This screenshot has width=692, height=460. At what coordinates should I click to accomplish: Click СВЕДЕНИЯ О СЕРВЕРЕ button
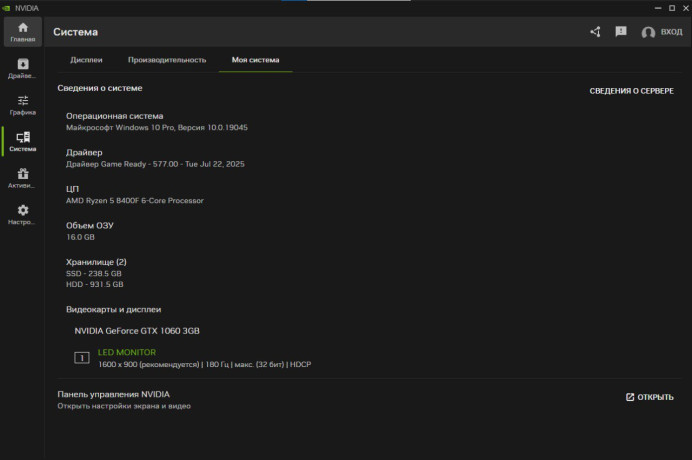(x=632, y=91)
